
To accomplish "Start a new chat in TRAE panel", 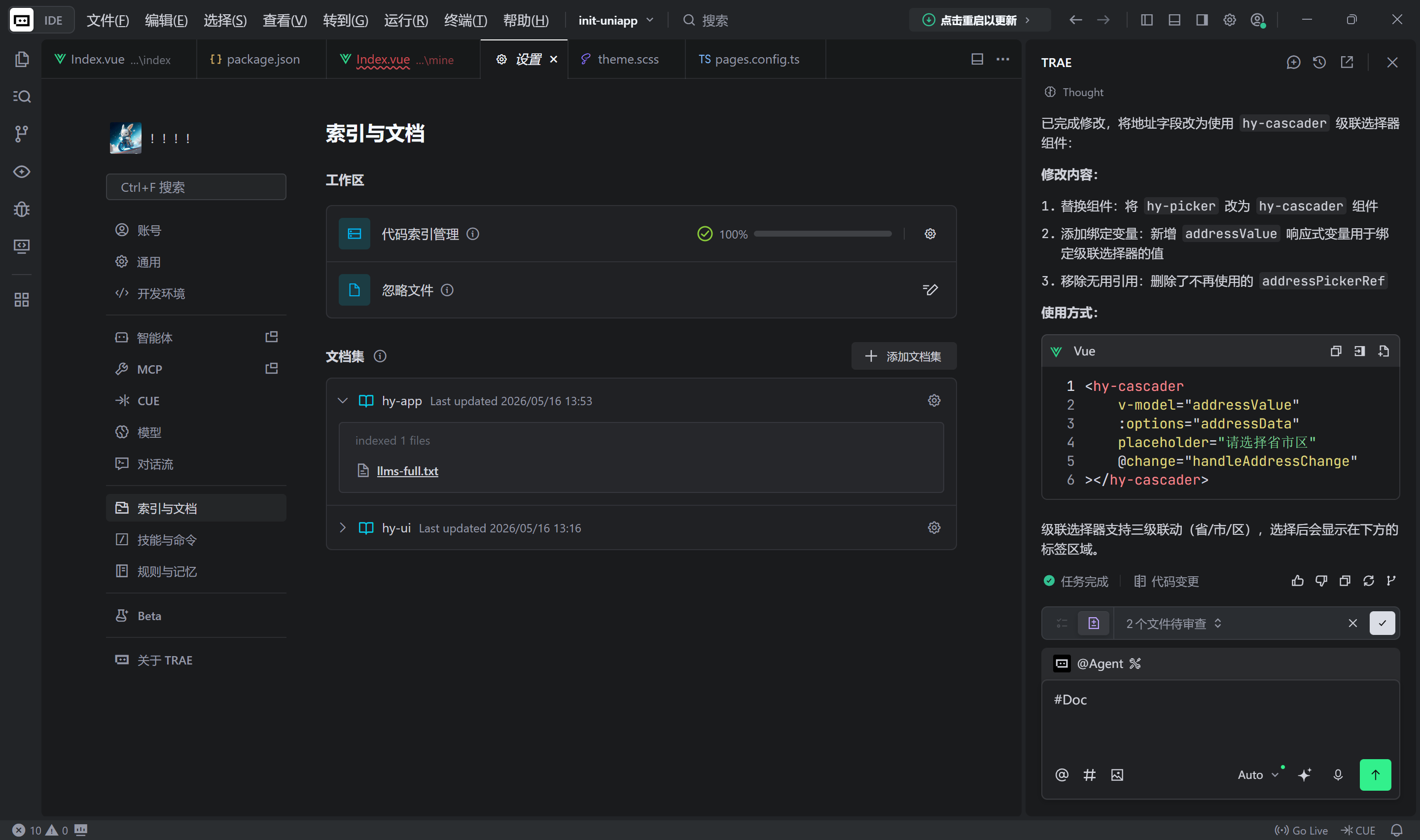I will coord(1293,62).
